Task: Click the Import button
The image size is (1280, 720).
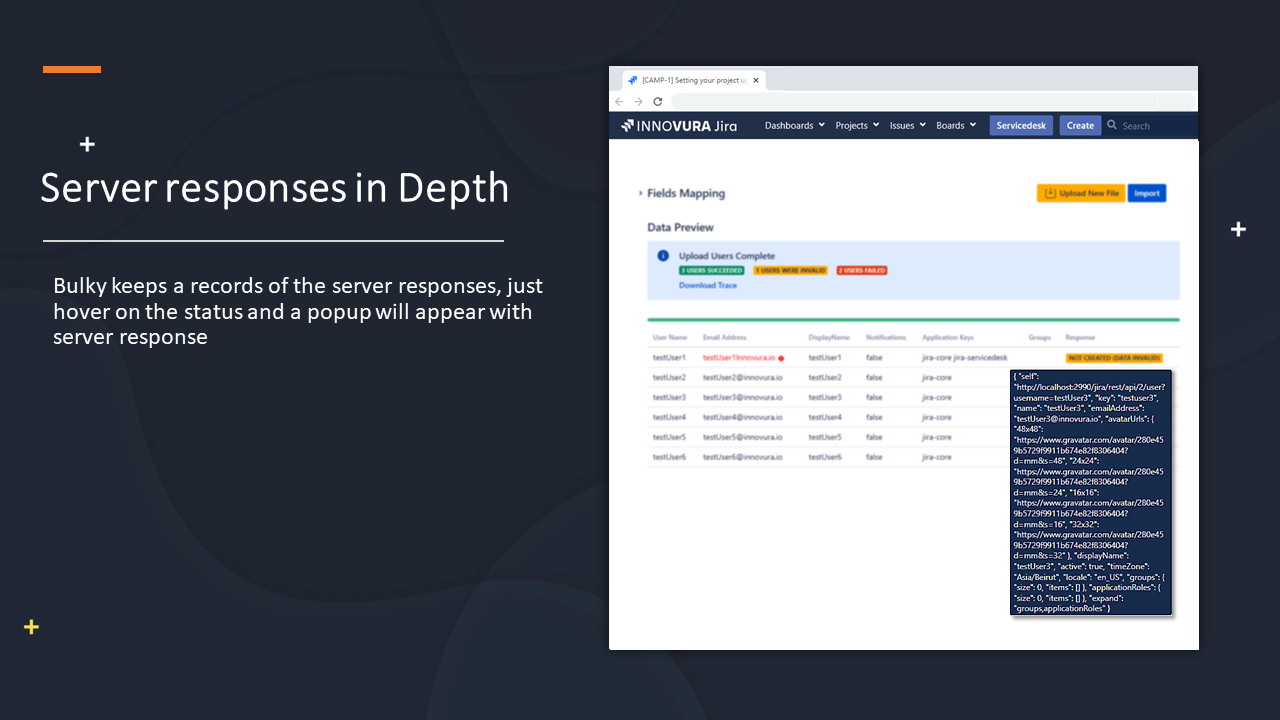Action: click(x=1147, y=193)
